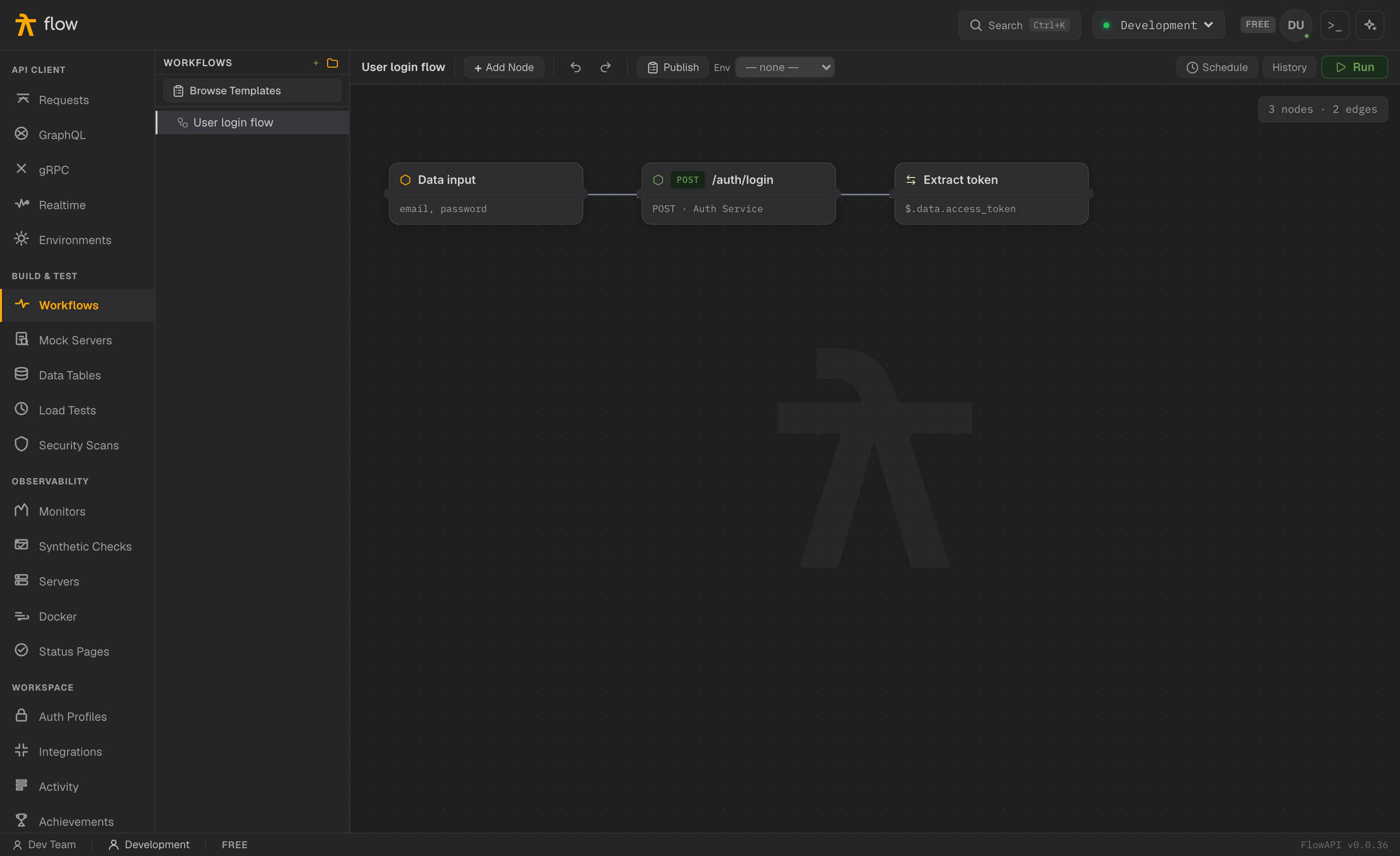The width and height of the screenshot is (1400, 856).
Task: Open gRPC in sidebar
Action: tap(77, 170)
